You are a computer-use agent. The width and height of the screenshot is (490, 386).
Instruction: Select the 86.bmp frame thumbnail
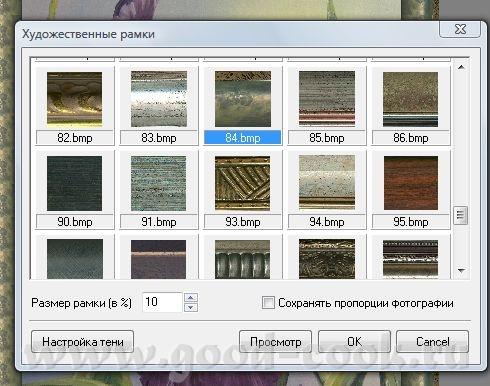[410, 99]
